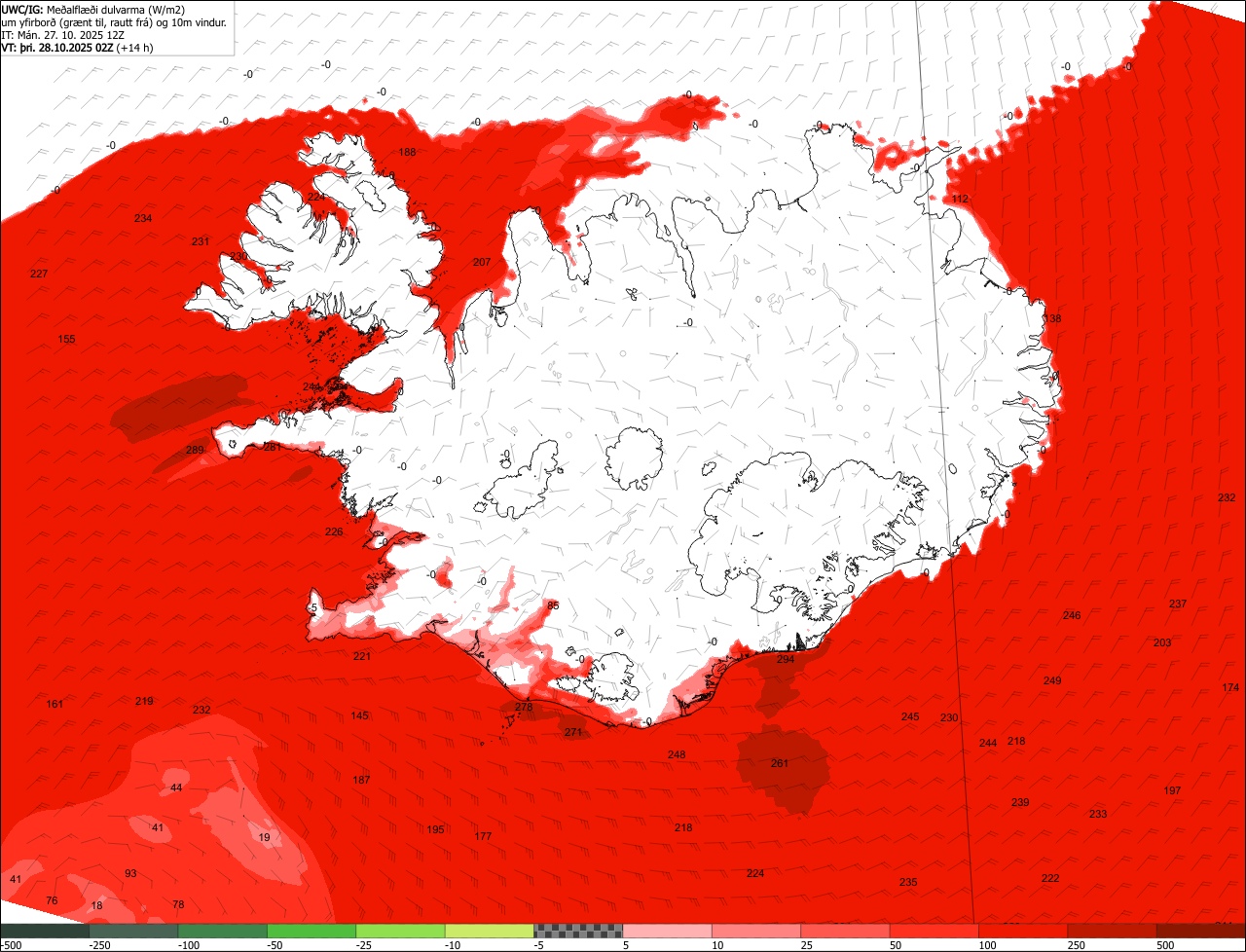Pick the 50 to 100 red legend swatch

click(x=934, y=931)
